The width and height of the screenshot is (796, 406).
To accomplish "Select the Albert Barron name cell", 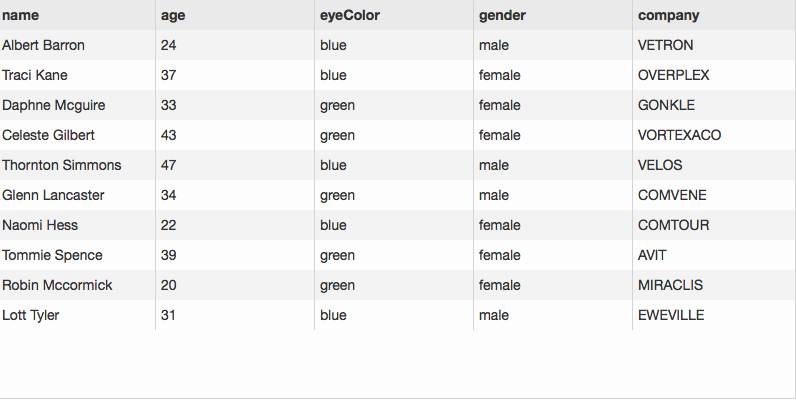I will pos(77,45).
